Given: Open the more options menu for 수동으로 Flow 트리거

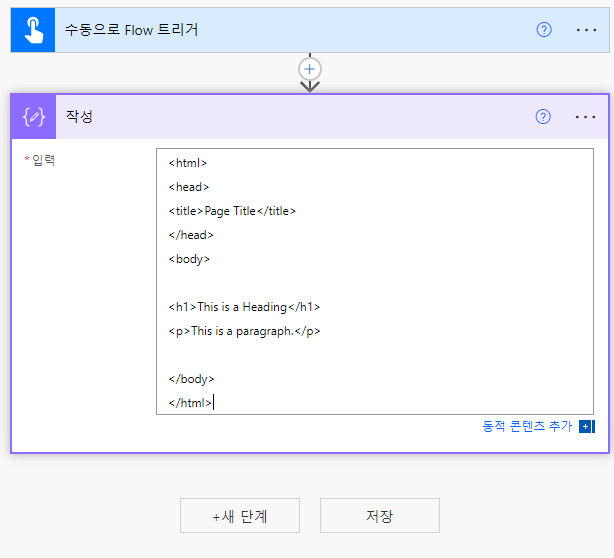Looking at the screenshot, I should tap(586, 30).
